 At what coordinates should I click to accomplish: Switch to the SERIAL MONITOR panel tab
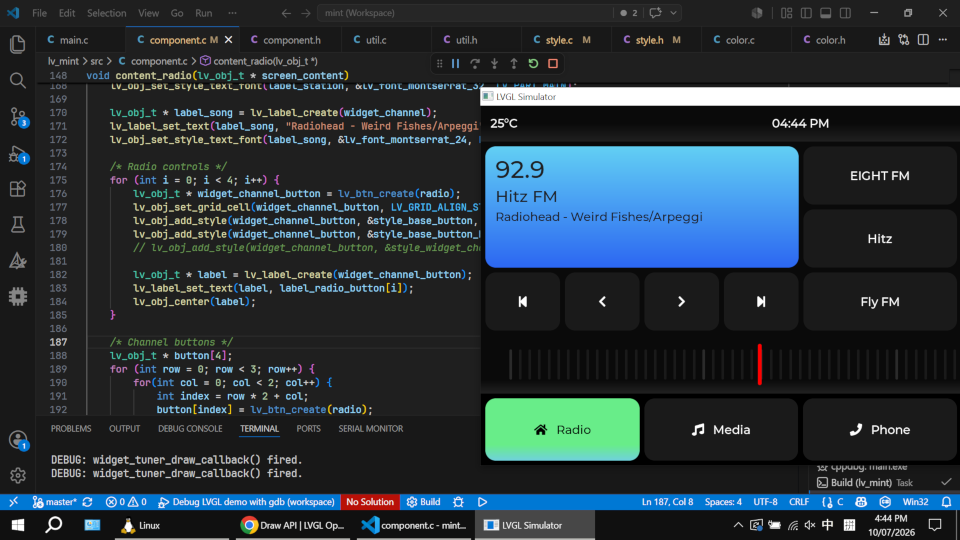pyautogui.click(x=370, y=429)
